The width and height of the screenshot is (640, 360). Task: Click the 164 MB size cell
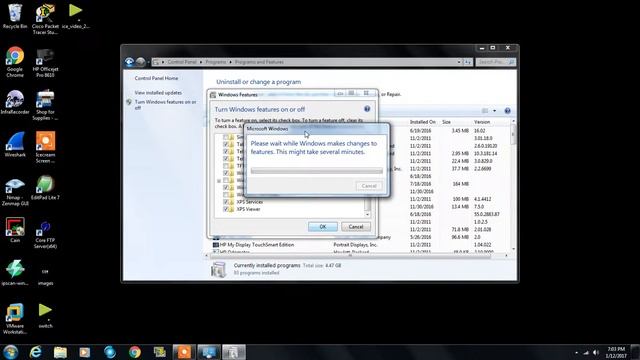(460, 184)
